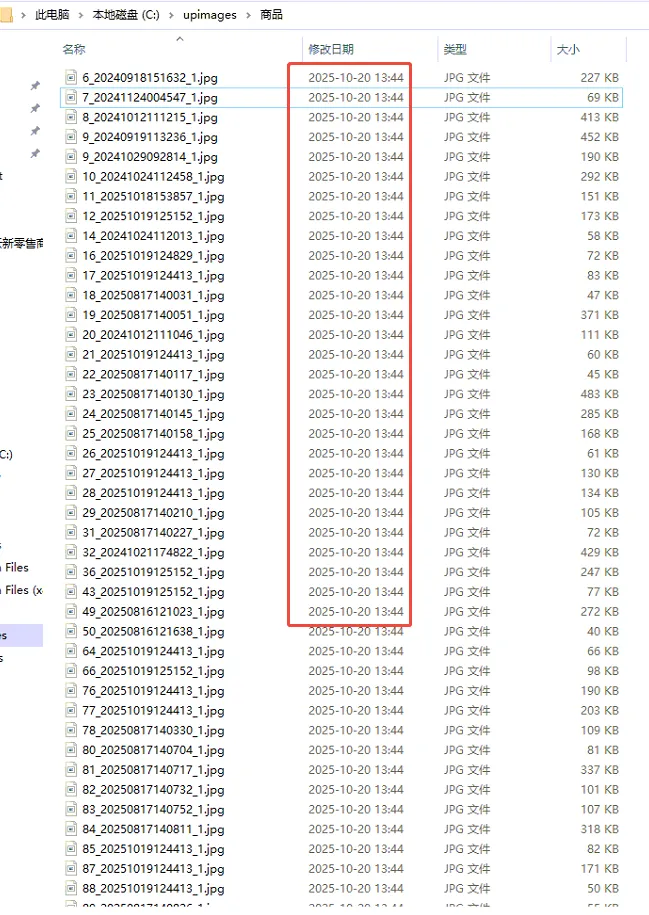
Task: Click the icon next to 50_20250816121638_1.jpg
Action: 71,632
